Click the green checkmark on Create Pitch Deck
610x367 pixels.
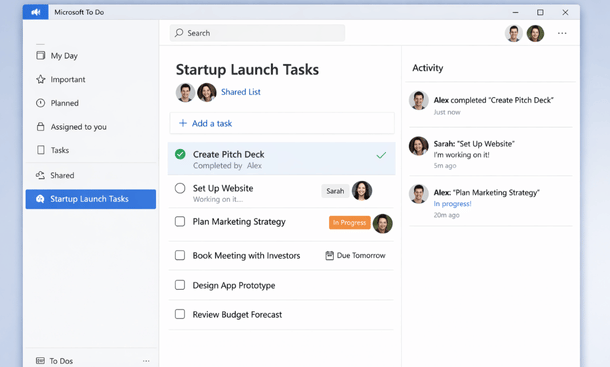pyautogui.click(x=381, y=155)
